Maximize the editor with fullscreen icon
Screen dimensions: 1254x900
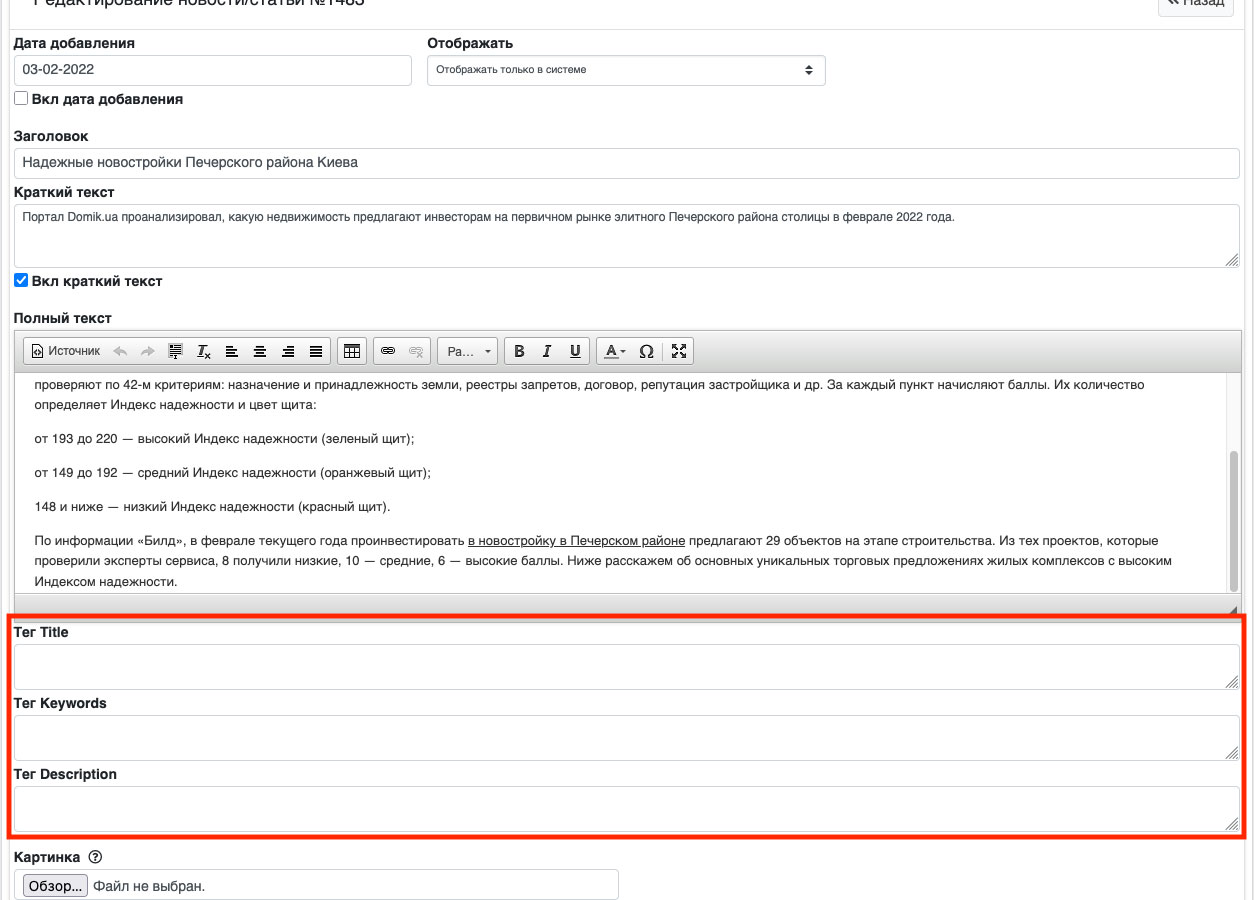click(679, 351)
